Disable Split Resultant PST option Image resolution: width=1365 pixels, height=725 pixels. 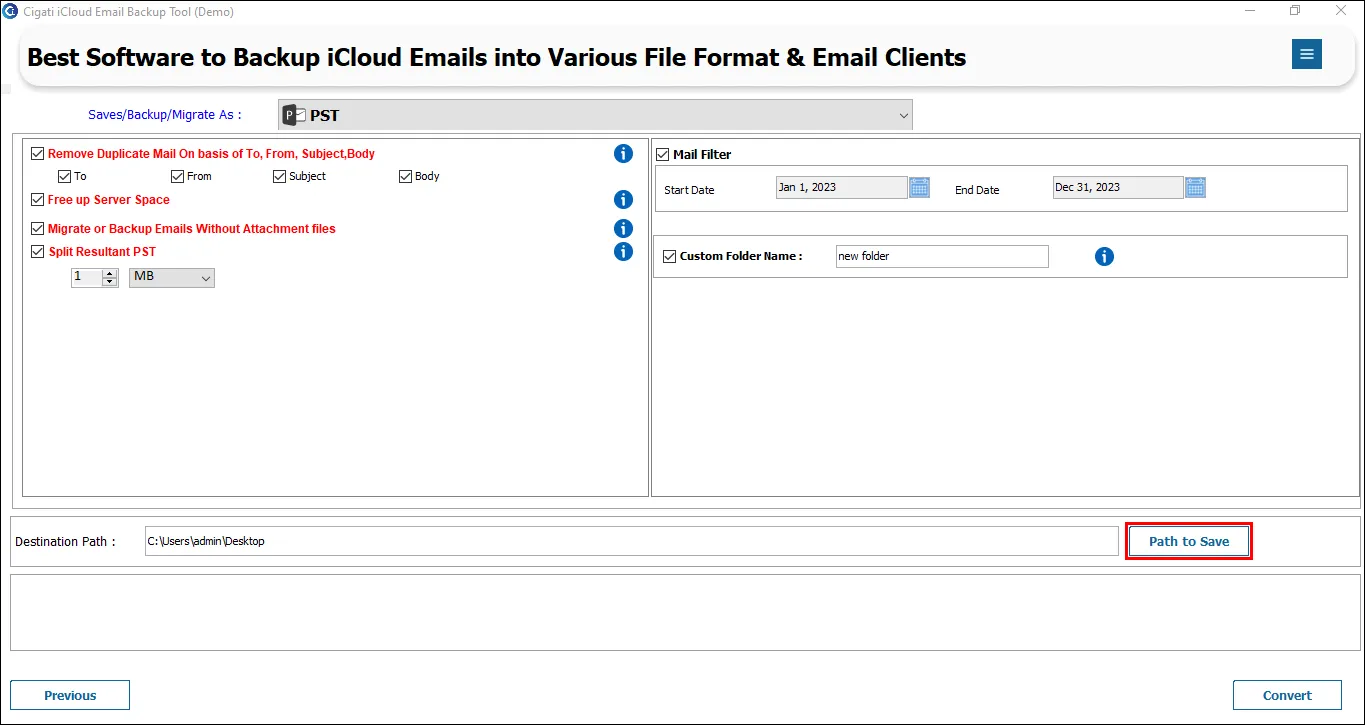click(x=38, y=252)
